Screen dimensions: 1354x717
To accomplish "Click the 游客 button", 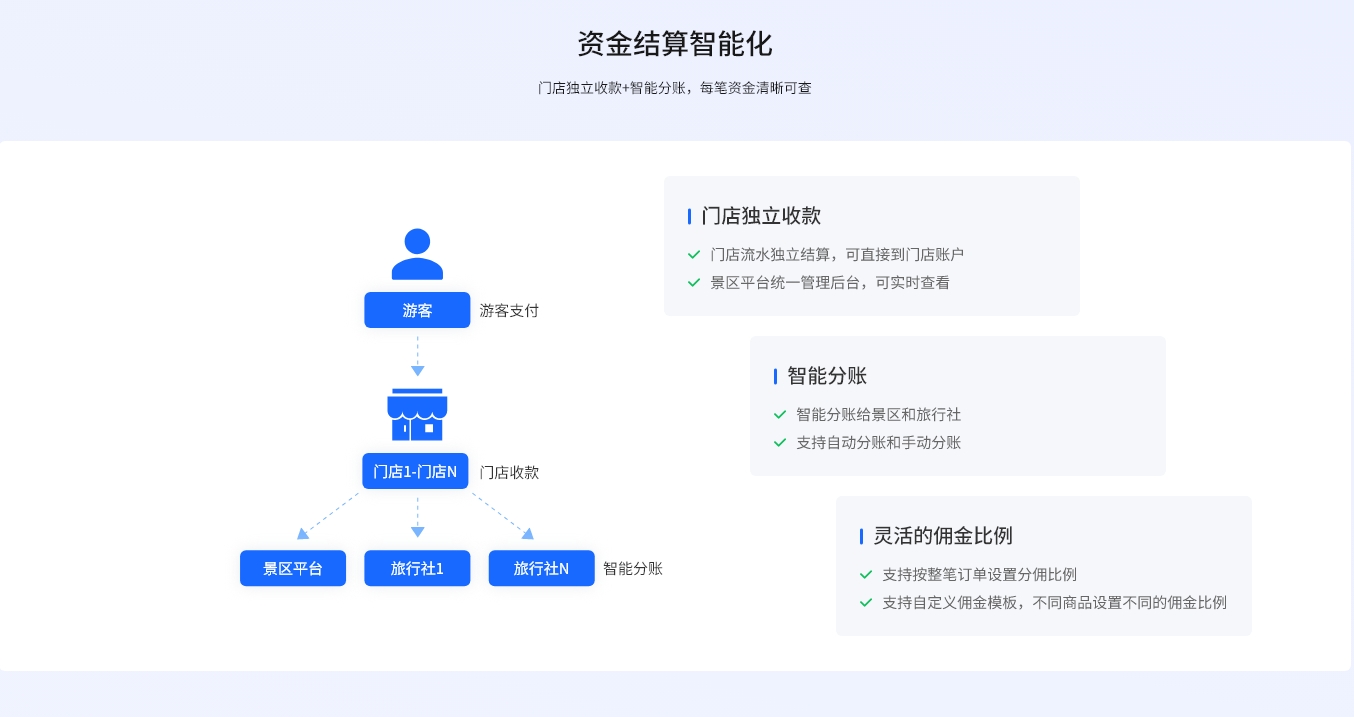I will [x=417, y=310].
